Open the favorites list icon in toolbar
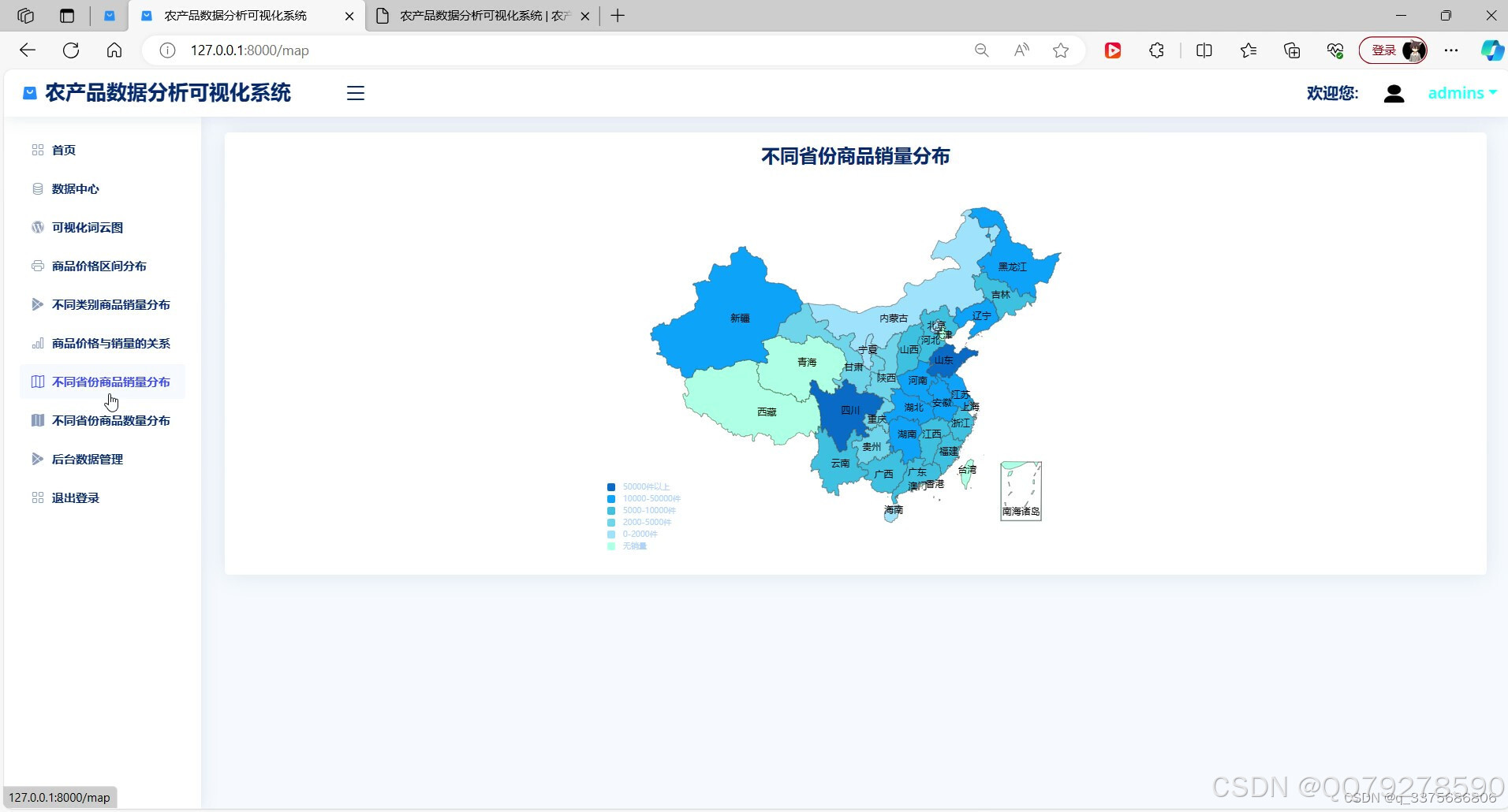Screen dimensions: 1508x812 [x=1248, y=50]
